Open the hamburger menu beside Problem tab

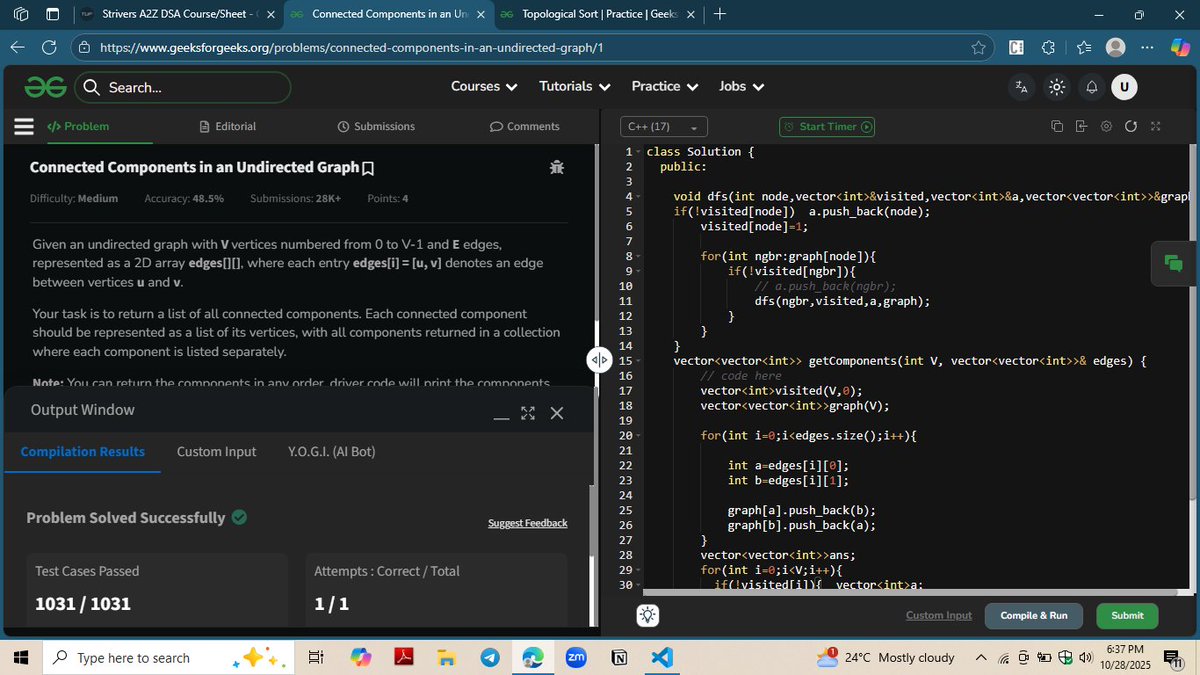point(24,126)
